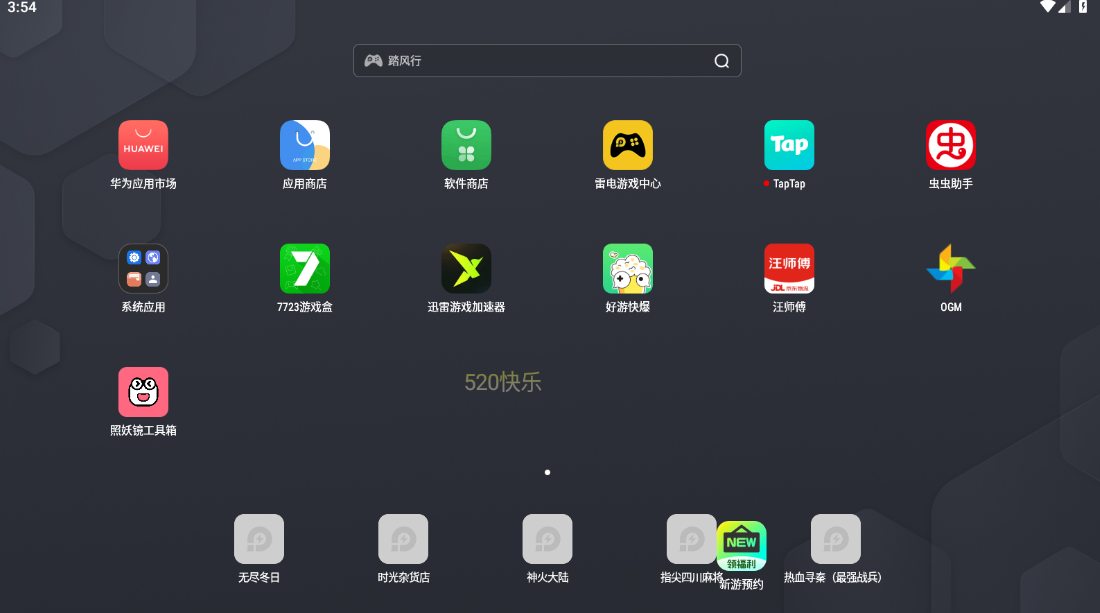
Task: Open the 7723游戏盒 app
Action: click(x=305, y=267)
